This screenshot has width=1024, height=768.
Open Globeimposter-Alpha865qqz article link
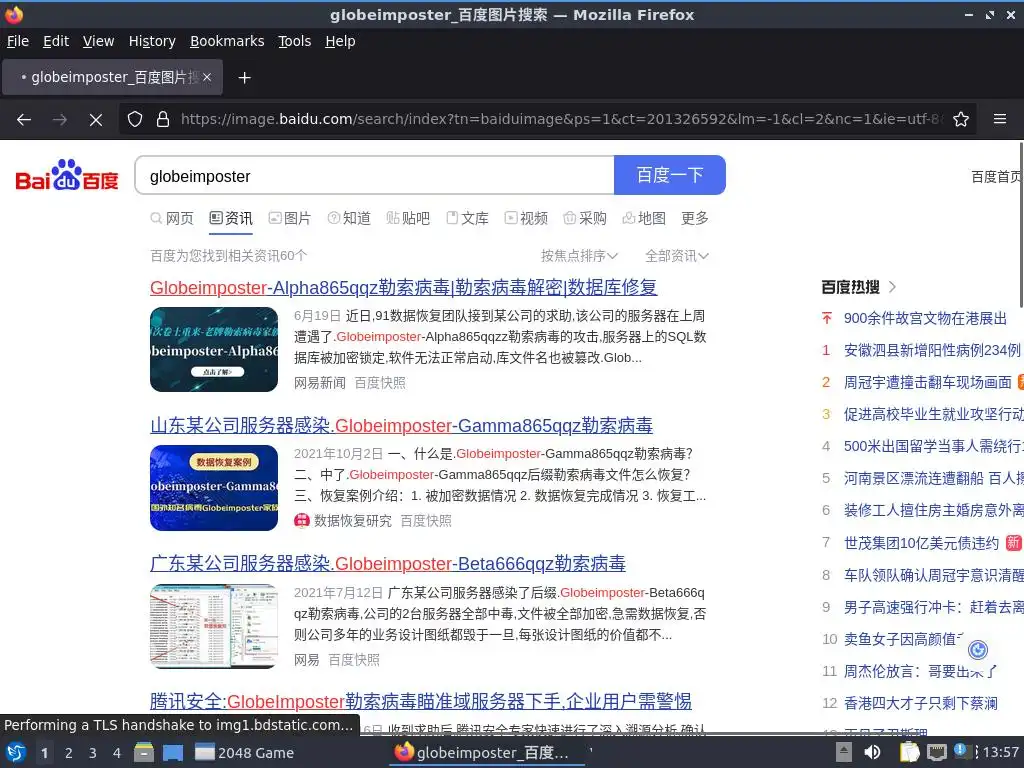click(404, 287)
